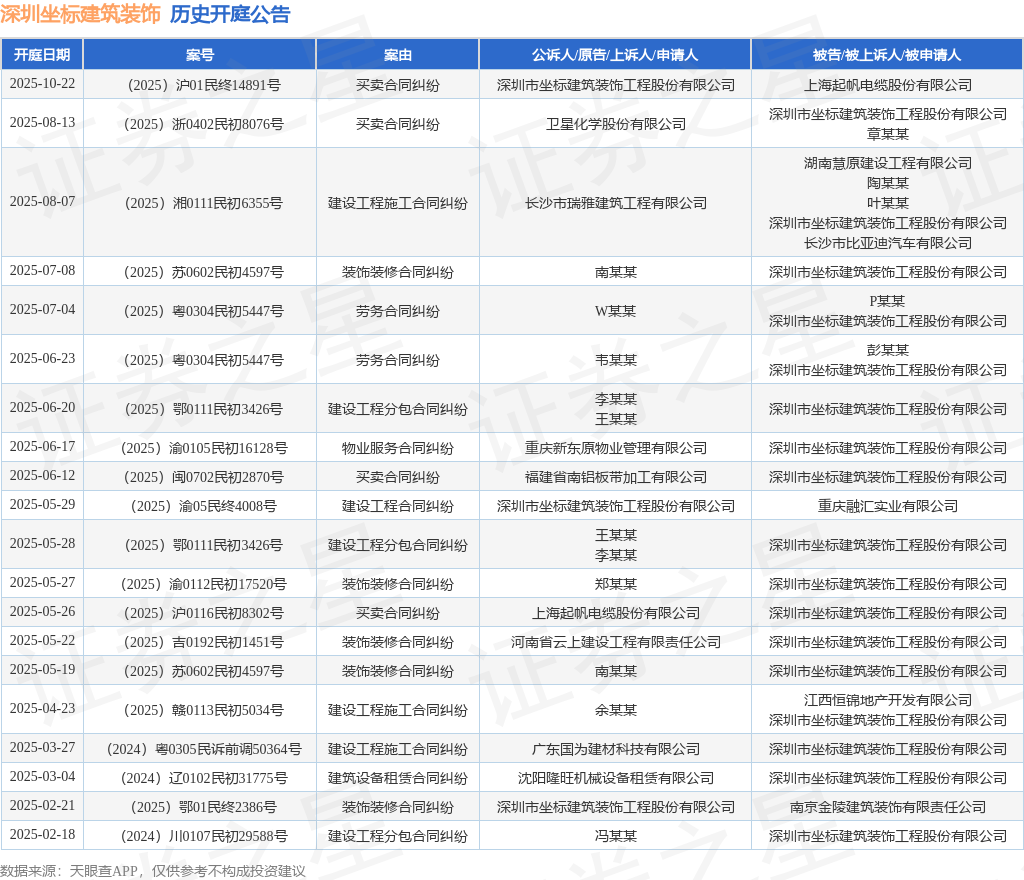Screen dimensions: 1024x880
Task: Select the date cell 2025-06-12
Action: 42,476
